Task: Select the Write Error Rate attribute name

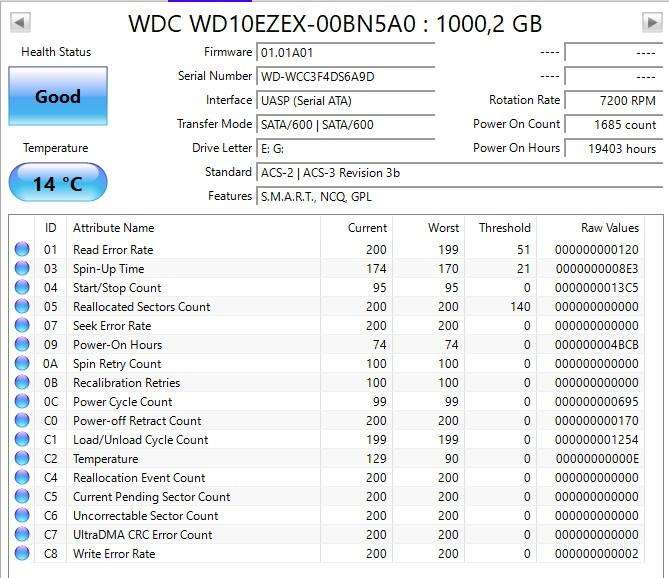Action: pyautogui.click(x=114, y=553)
